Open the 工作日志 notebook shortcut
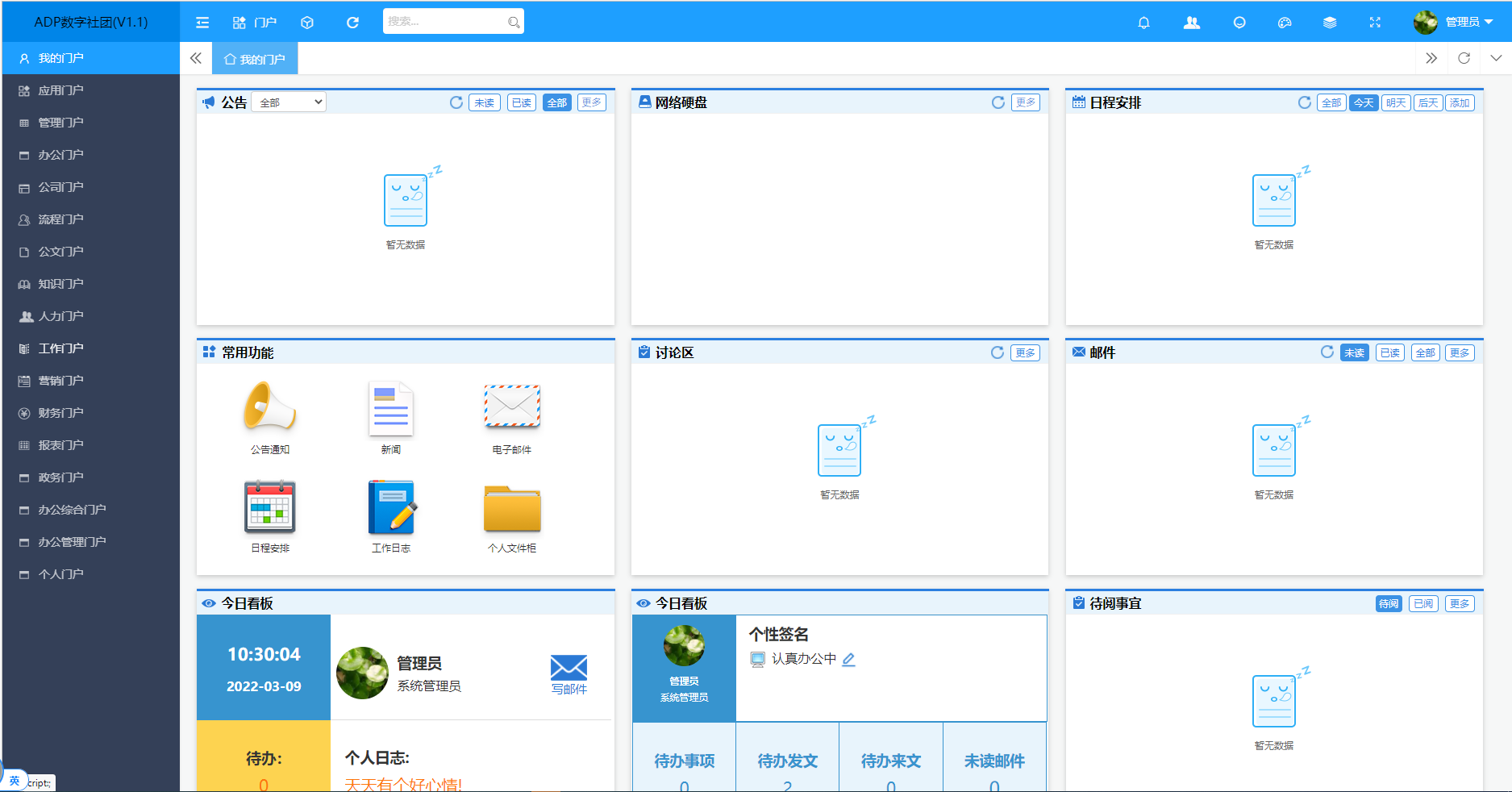Image resolution: width=1512 pixels, height=792 pixels. pyautogui.click(x=391, y=508)
